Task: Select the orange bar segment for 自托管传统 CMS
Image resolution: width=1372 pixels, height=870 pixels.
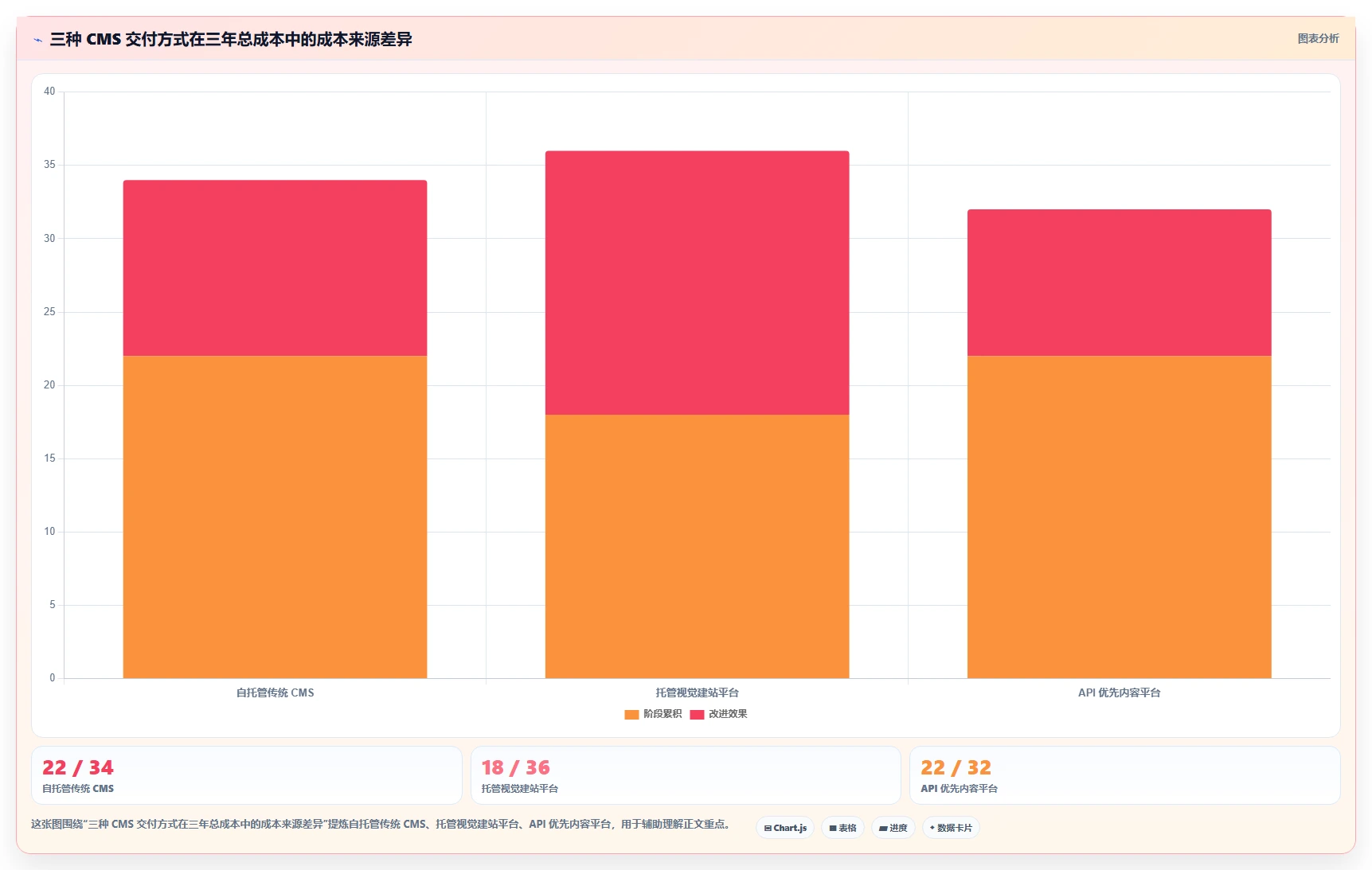Action: coord(275,517)
